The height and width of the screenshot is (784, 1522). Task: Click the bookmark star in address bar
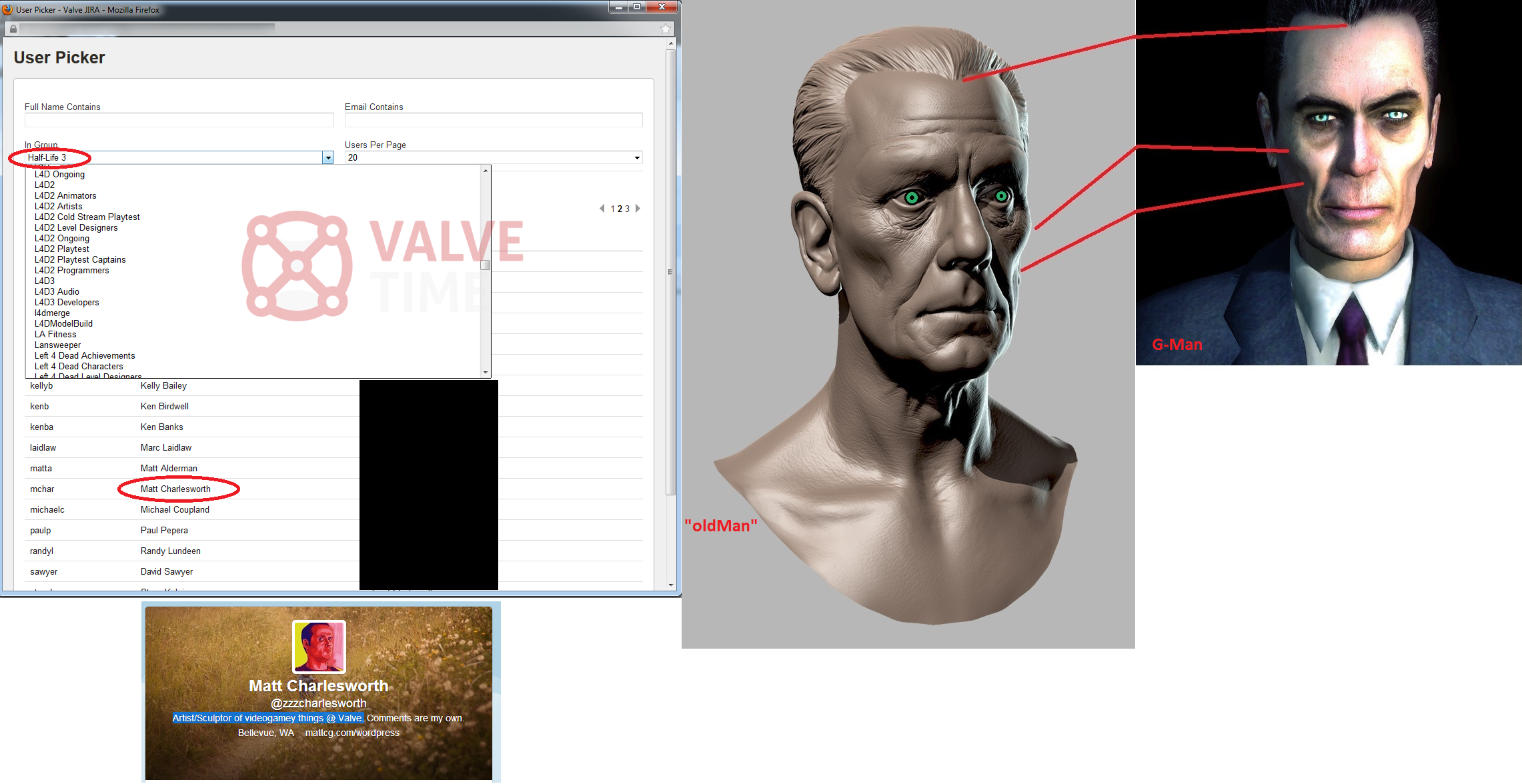[665, 29]
